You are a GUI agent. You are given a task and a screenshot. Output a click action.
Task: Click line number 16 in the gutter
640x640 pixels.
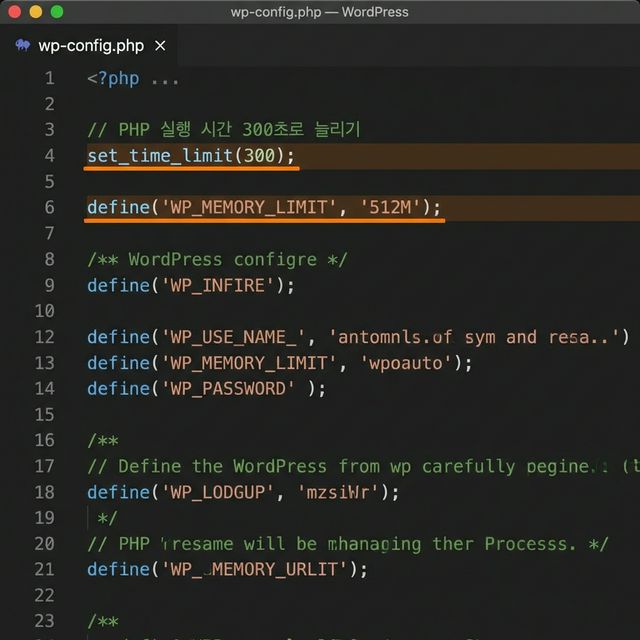pyautogui.click(x=44, y=440)
